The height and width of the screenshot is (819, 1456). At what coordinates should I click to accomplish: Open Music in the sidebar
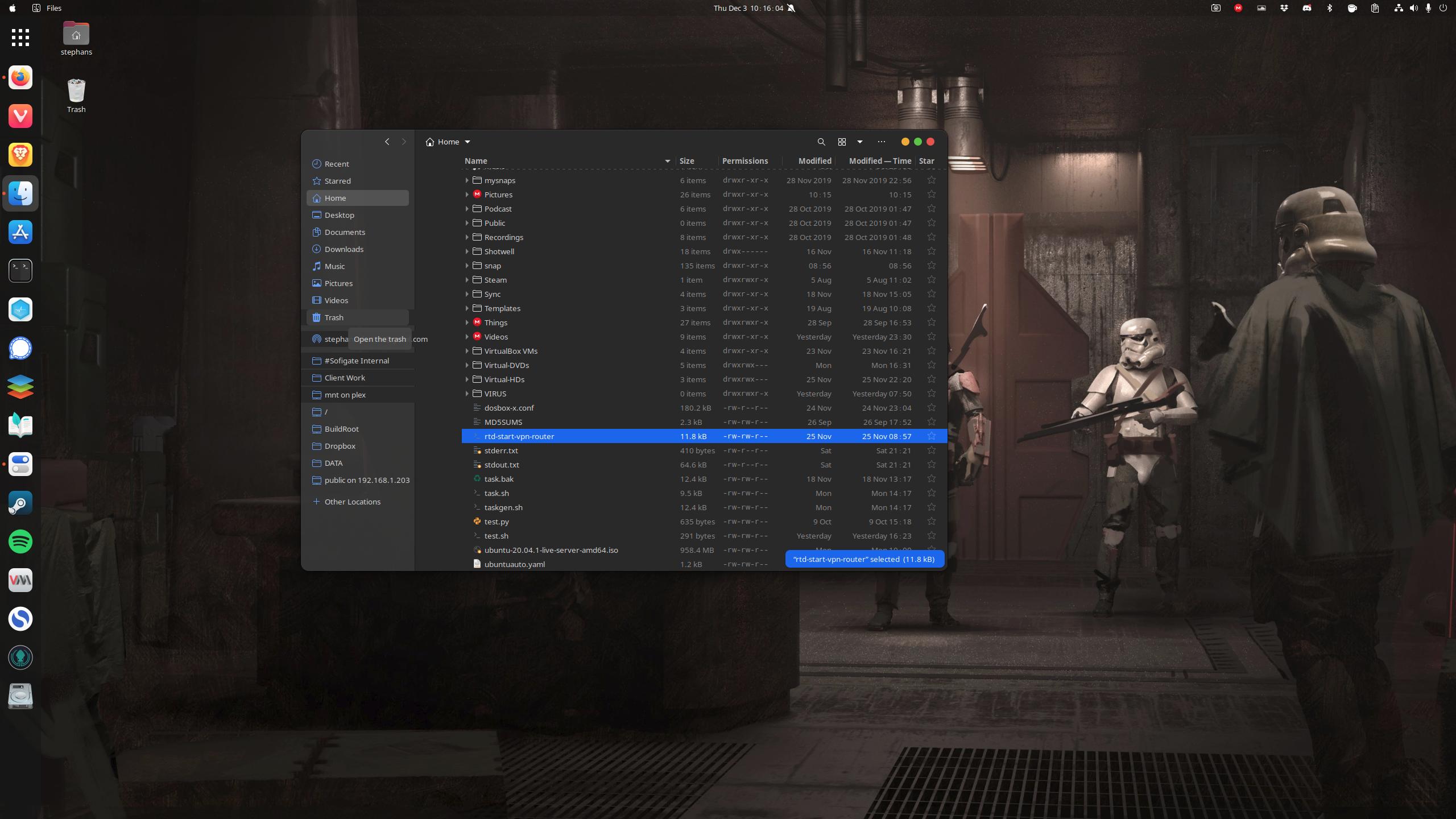(x=358, y=266)
